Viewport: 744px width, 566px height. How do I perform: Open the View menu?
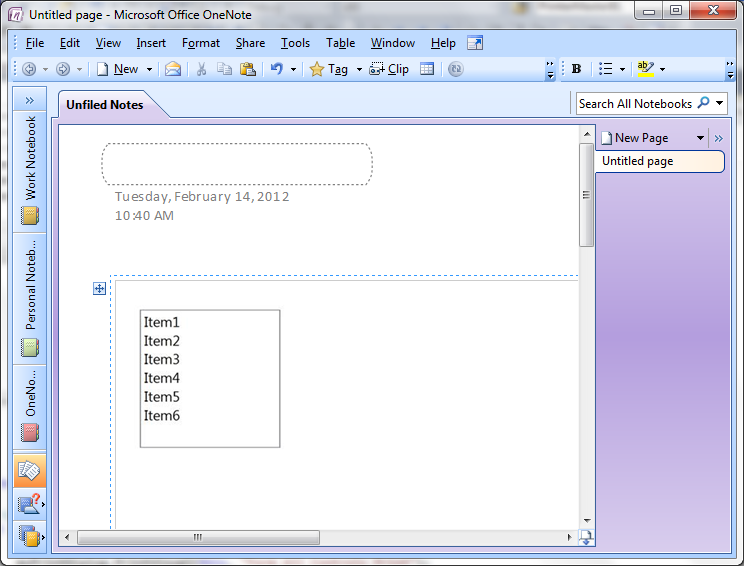click(108, 43)
